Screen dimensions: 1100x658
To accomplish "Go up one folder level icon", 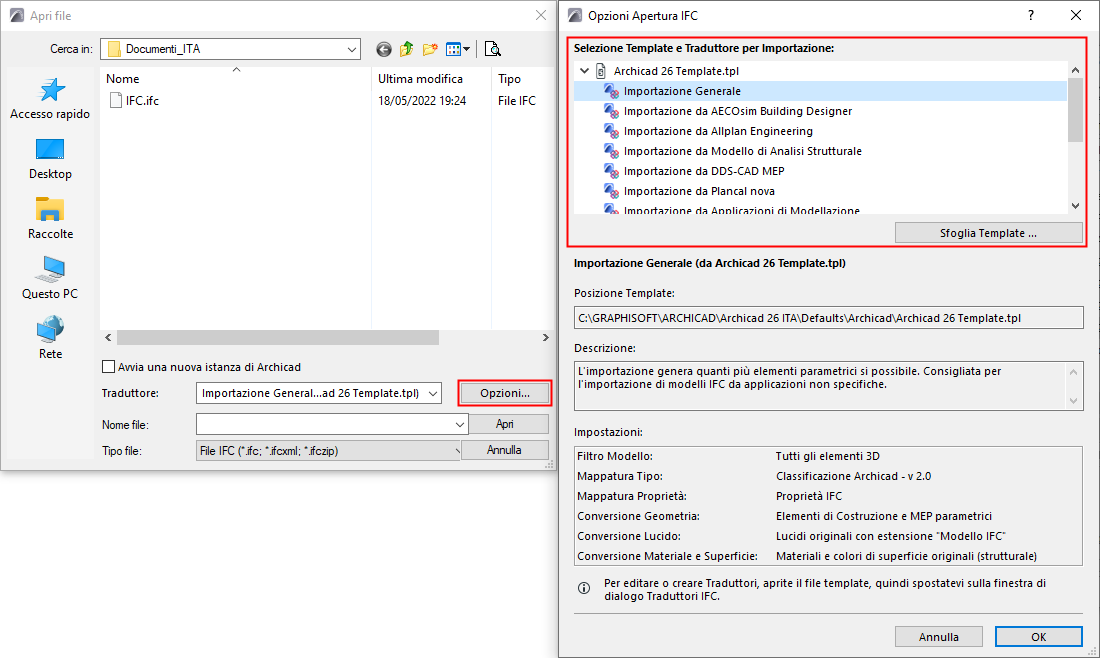I will coord(406,49).
